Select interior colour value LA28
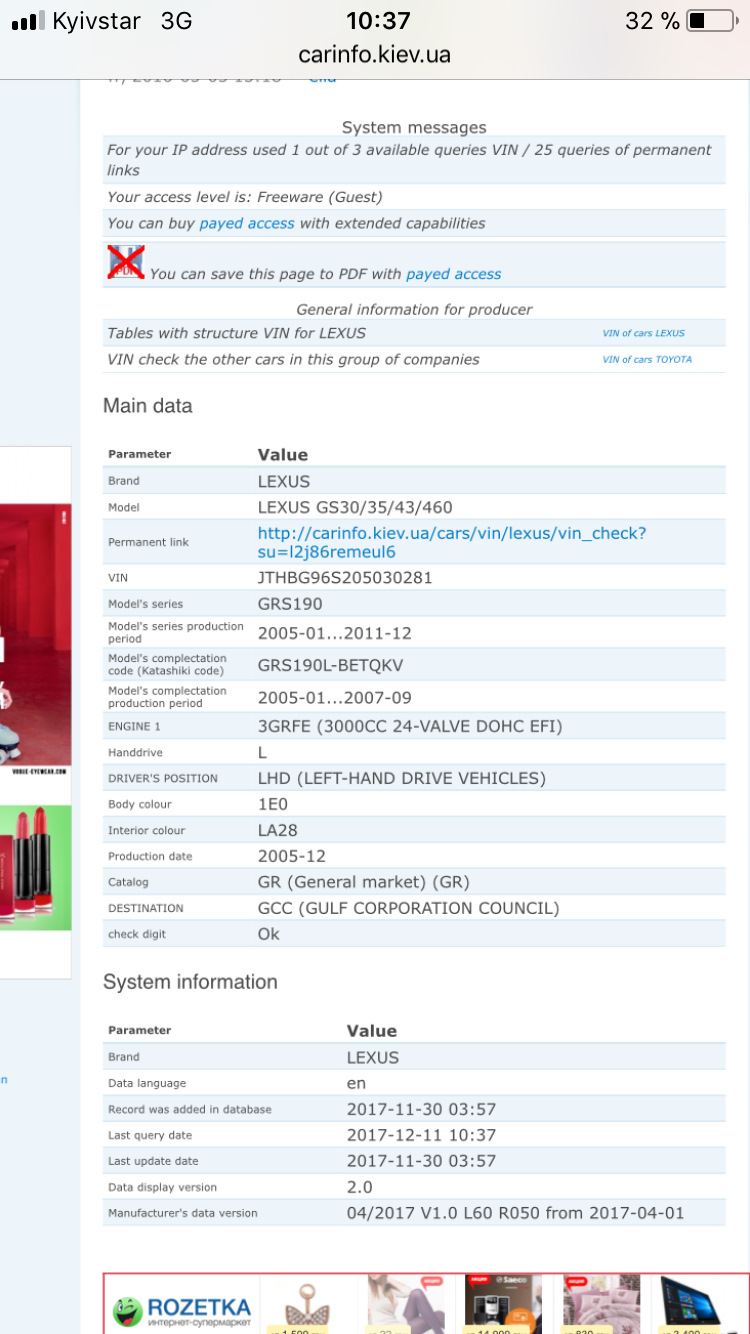The image size is (750, 1334). click(278, 830)
